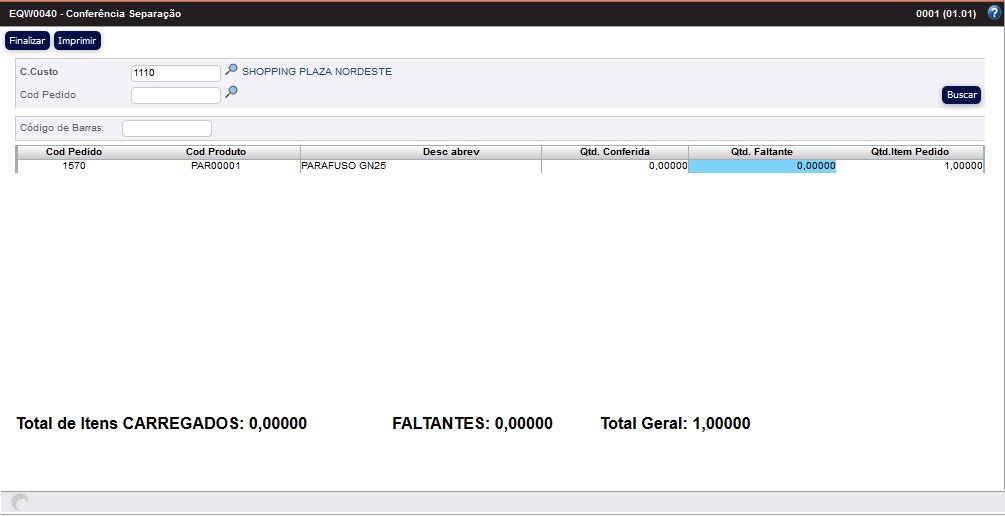This screenshot has width=1005, height=516.
Task: Sort by the Cod Pedido column header
Action: coord(74,152)
